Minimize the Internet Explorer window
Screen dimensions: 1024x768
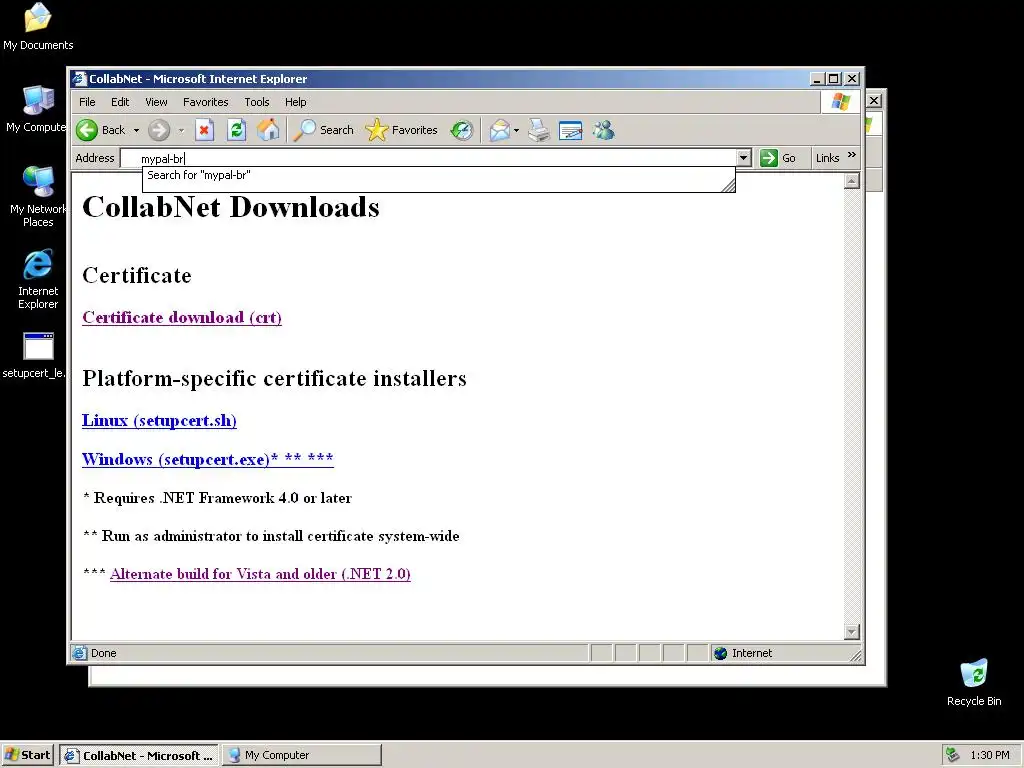[817, 79]
